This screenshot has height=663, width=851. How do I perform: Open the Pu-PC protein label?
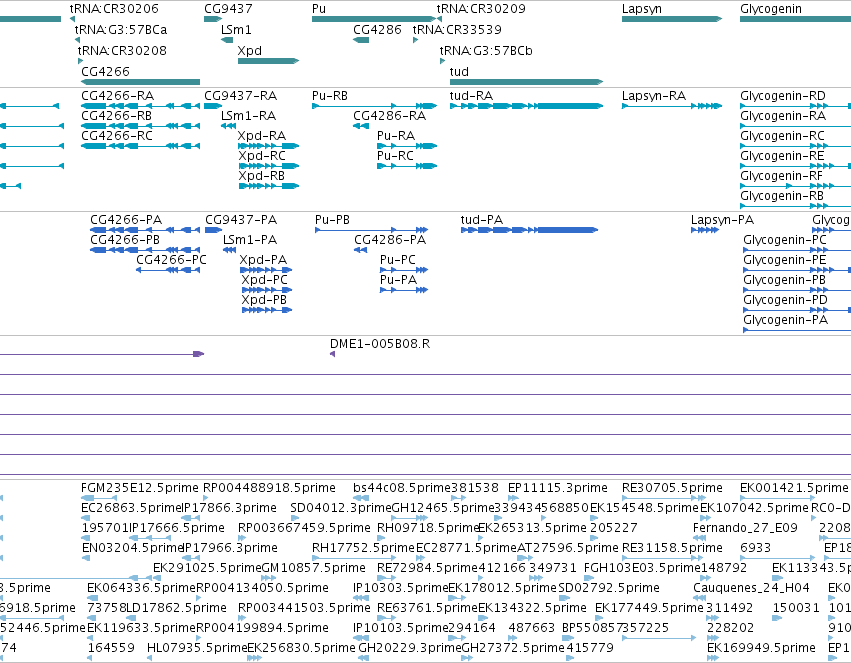click(398, 259)
